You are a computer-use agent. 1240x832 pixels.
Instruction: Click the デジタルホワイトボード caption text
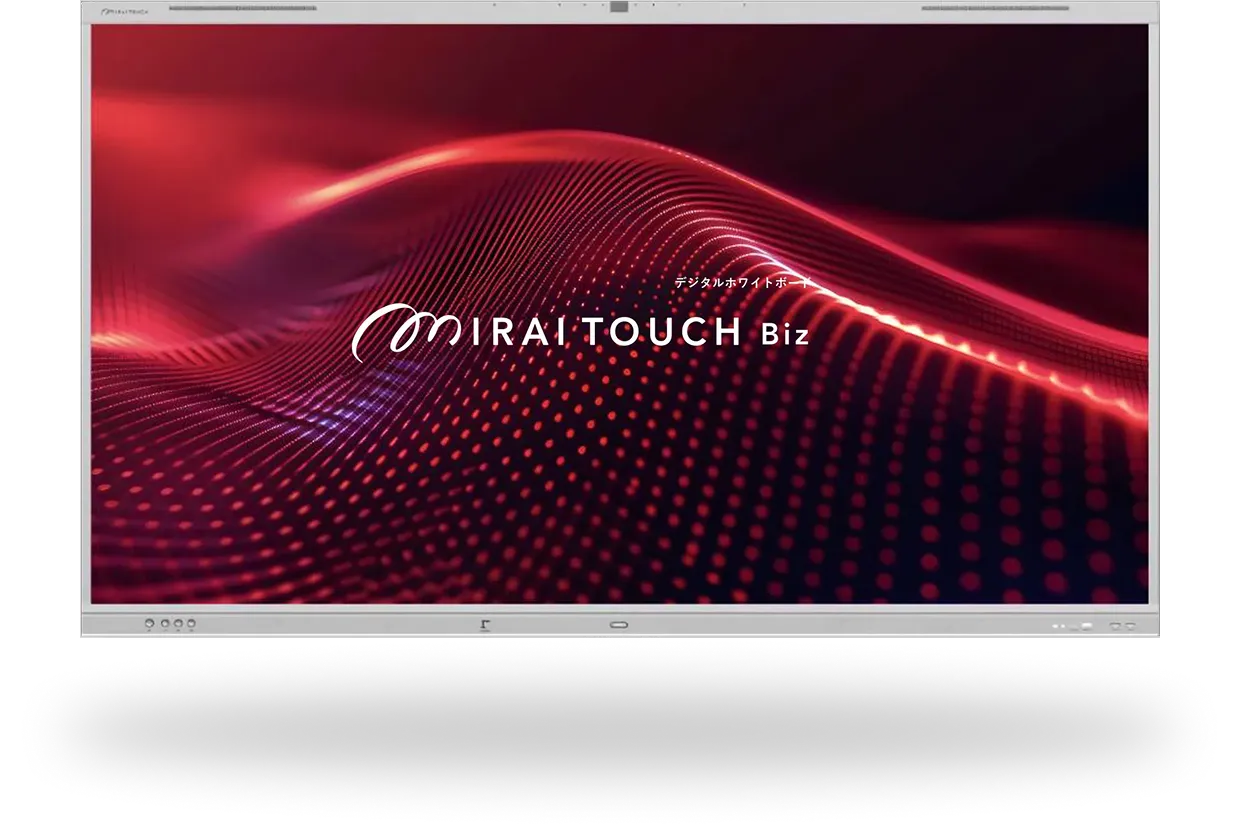(x=744, y=283)
